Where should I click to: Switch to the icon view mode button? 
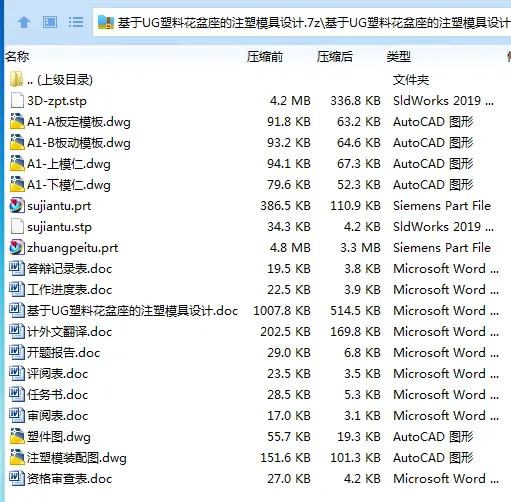coord(50,22)
